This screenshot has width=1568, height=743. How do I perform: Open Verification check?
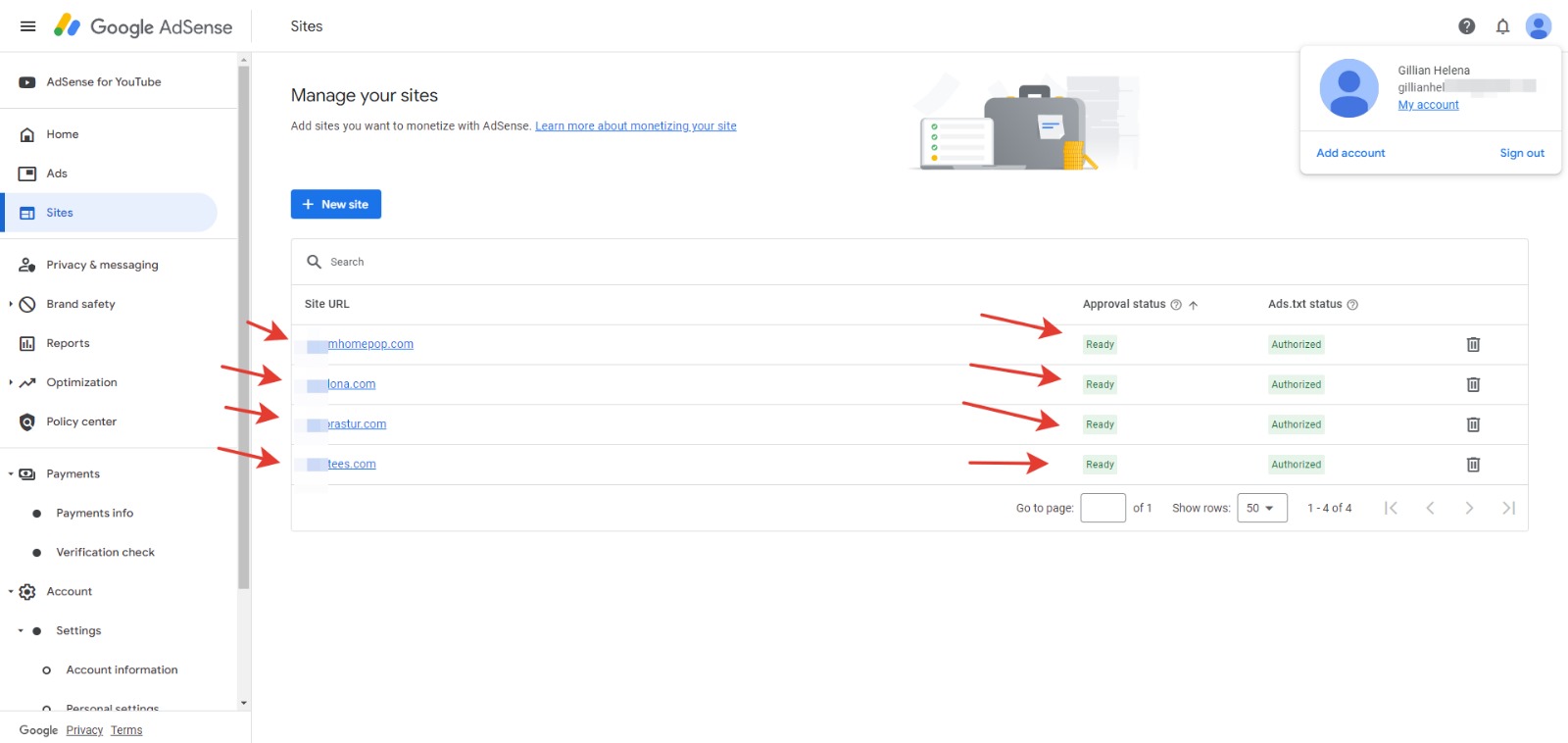106,553
